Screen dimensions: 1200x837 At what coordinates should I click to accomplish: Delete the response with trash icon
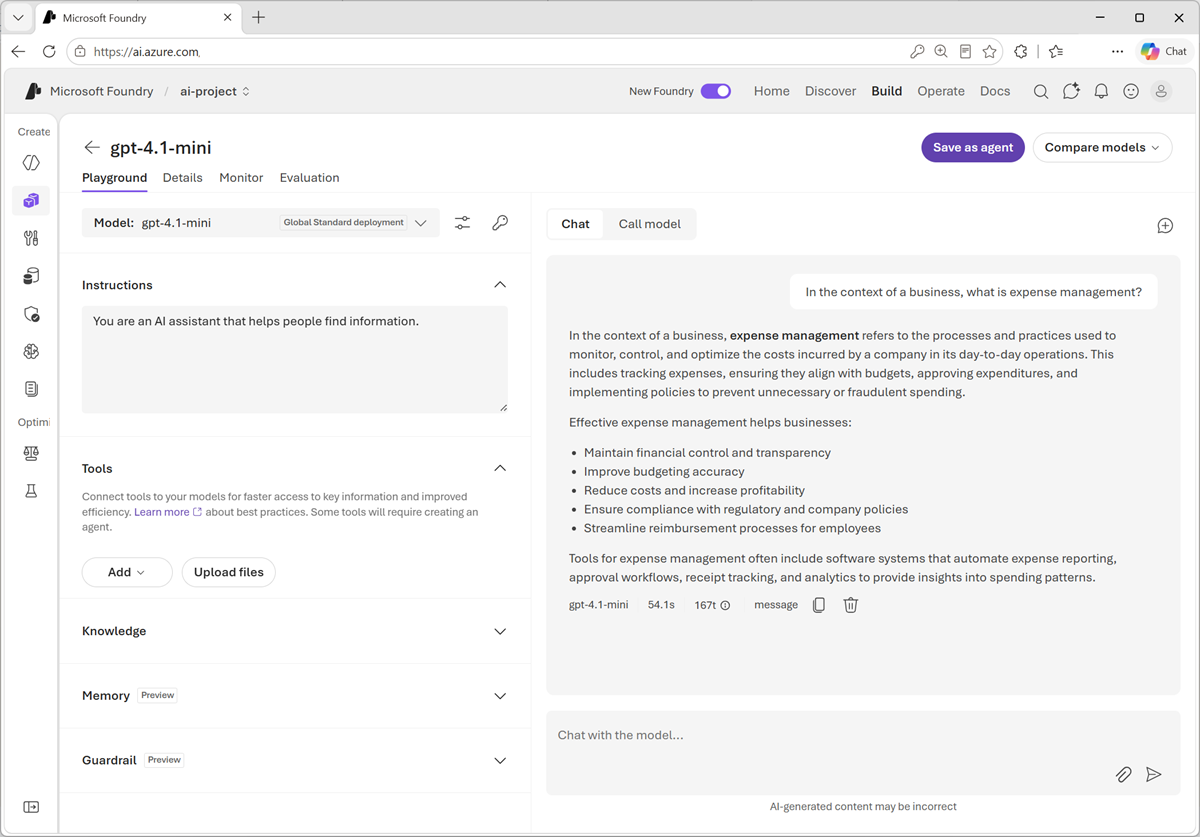click(851, 605)
